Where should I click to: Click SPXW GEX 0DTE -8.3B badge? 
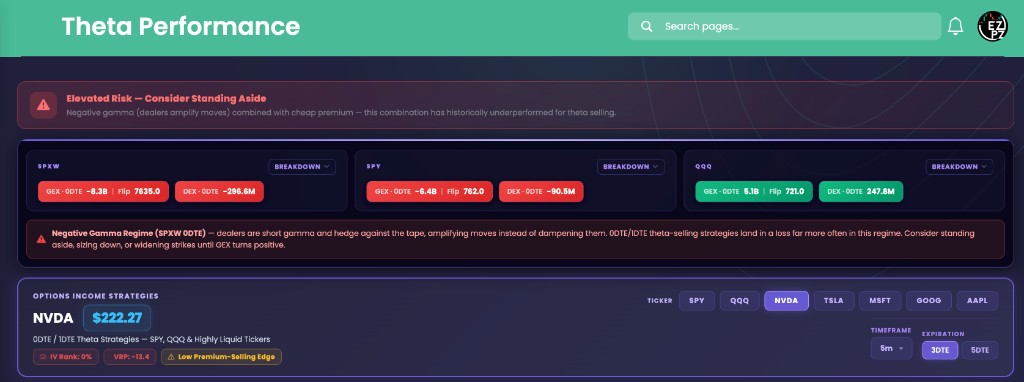104,191
